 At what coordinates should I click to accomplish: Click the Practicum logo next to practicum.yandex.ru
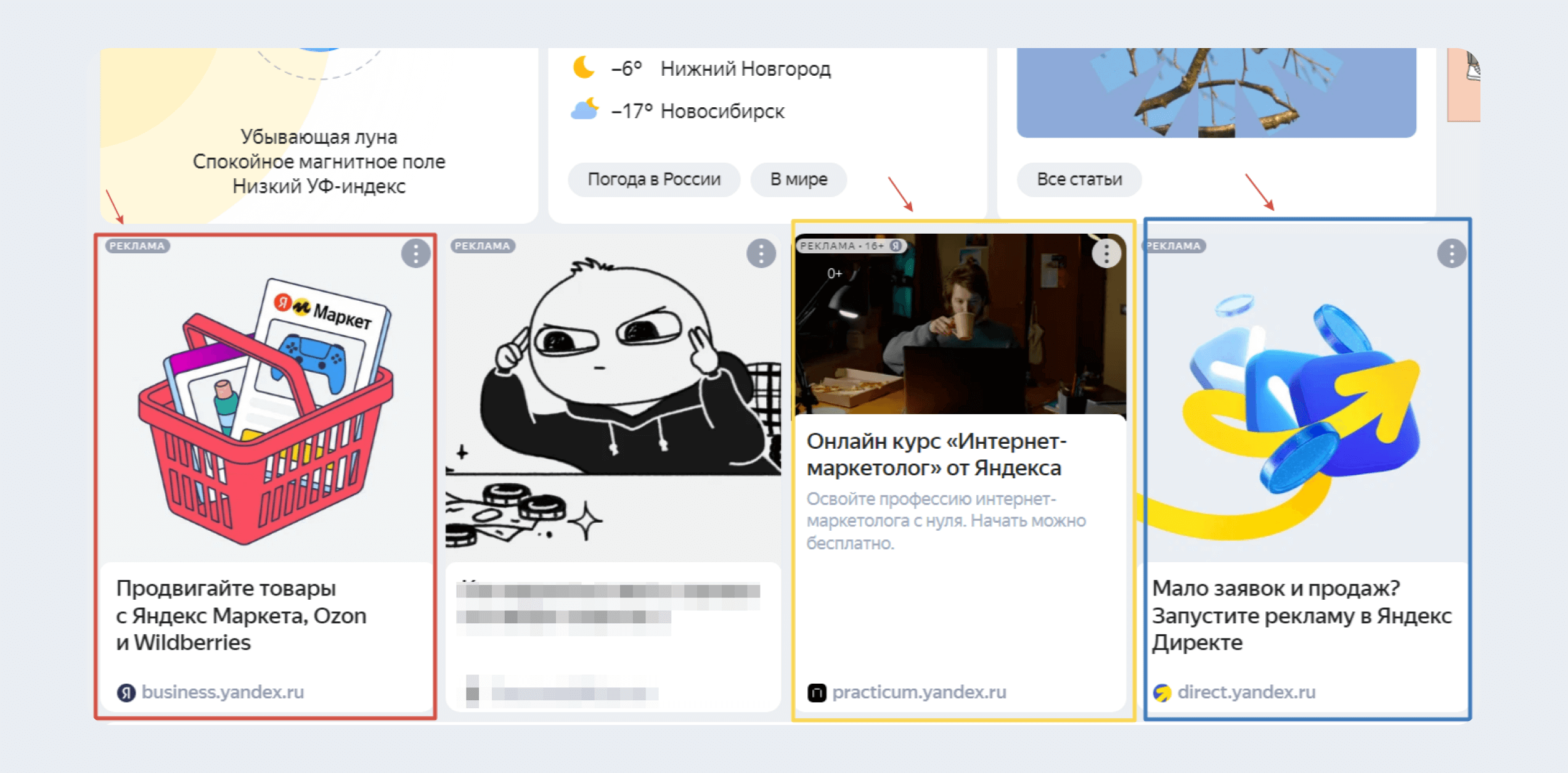coord(817,692)
